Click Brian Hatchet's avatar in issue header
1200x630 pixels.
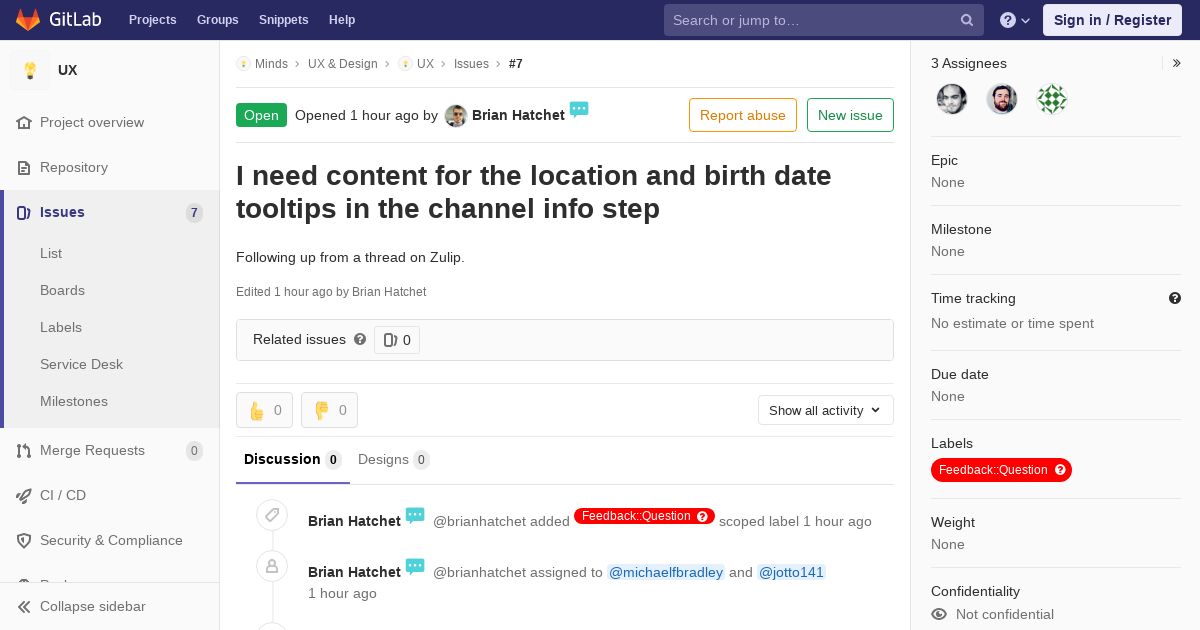point(456,115)
